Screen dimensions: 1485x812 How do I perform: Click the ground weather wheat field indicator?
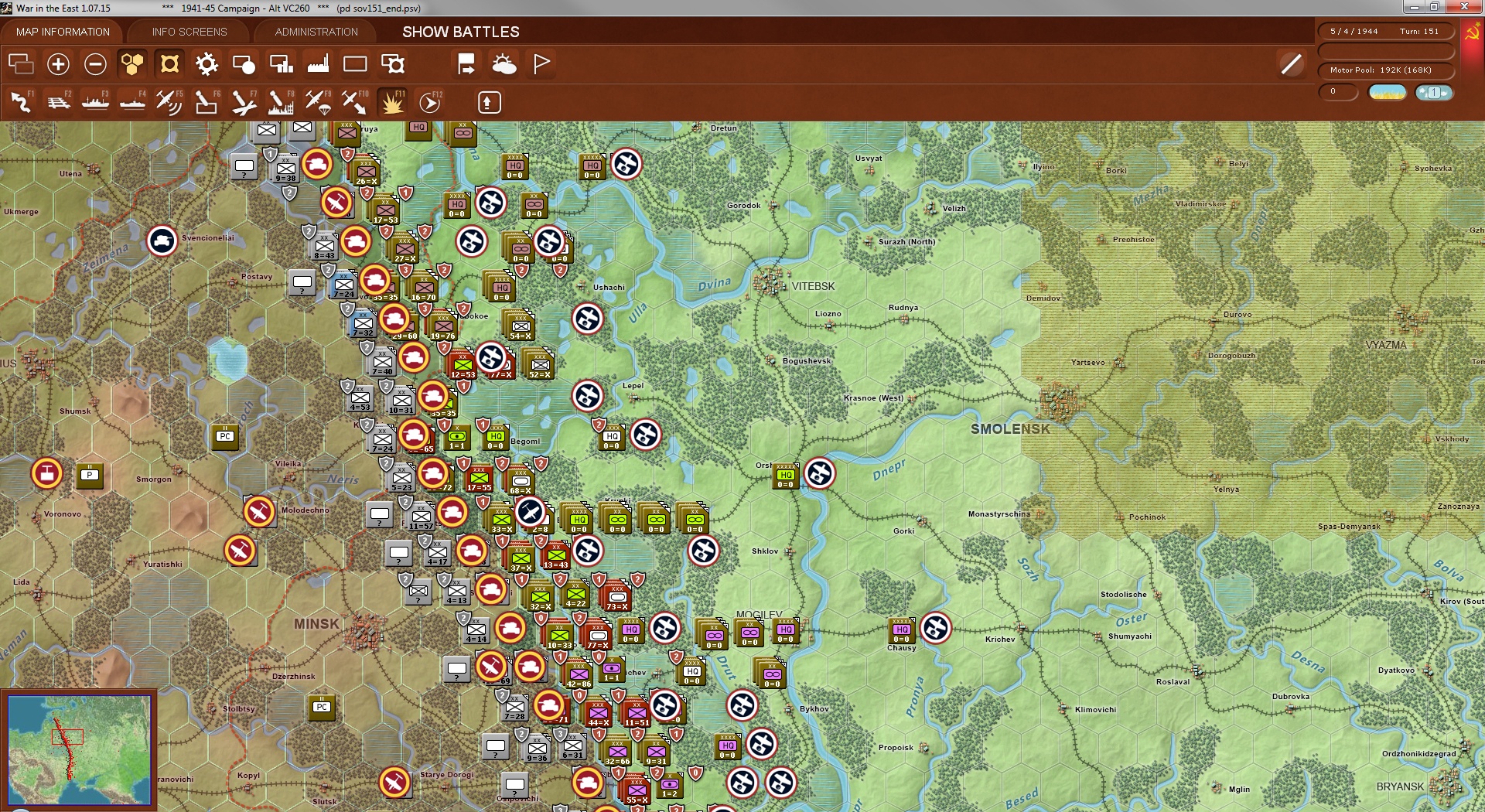1388,93
